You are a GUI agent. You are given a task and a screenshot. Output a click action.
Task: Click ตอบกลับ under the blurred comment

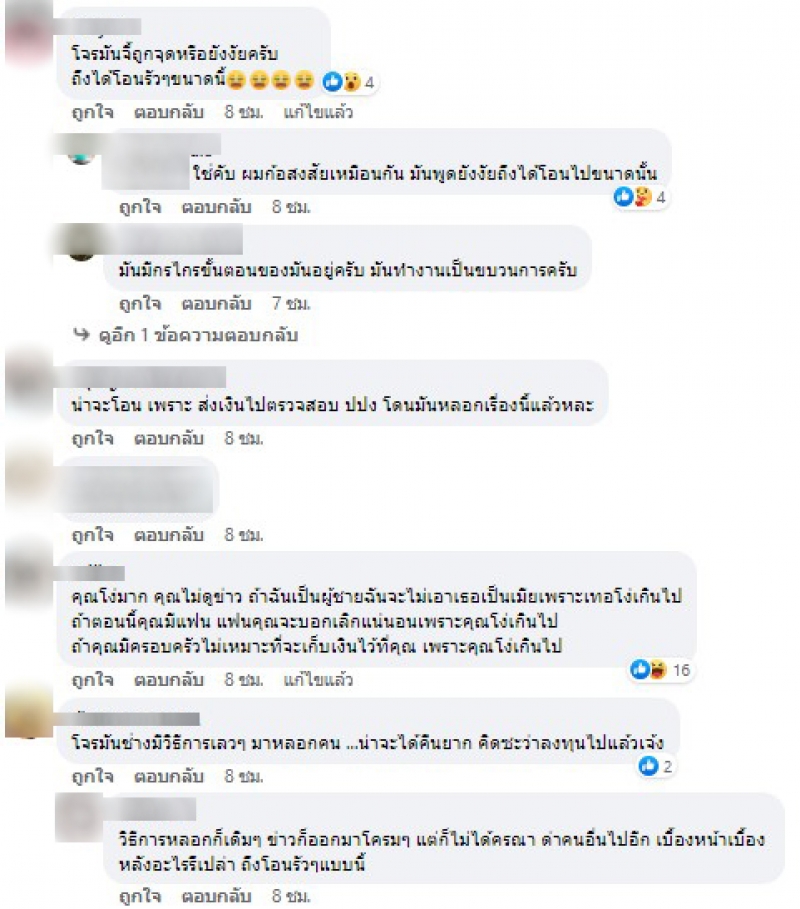tap(169, 535)
